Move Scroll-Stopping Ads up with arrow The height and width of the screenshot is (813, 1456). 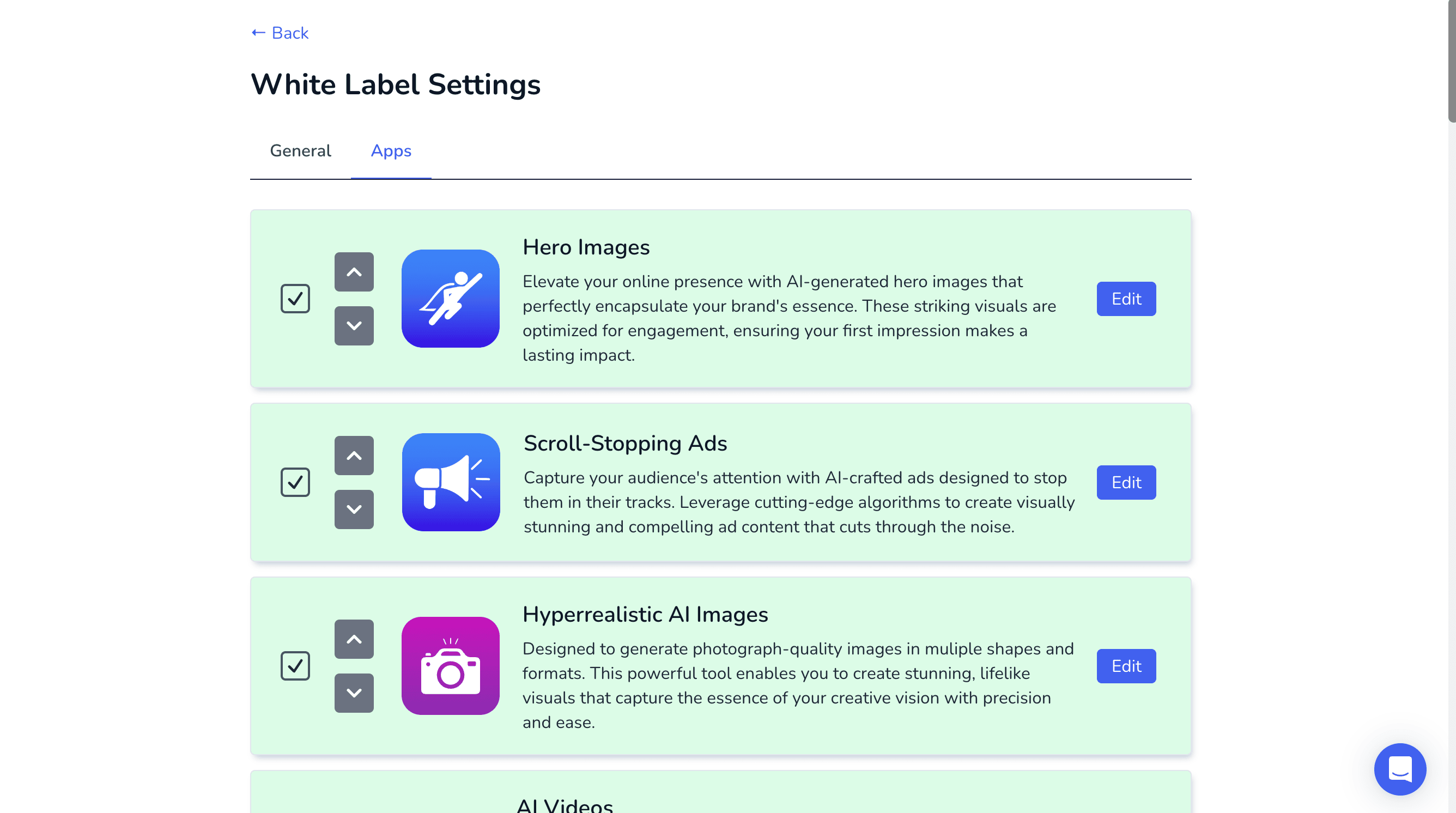354,456
